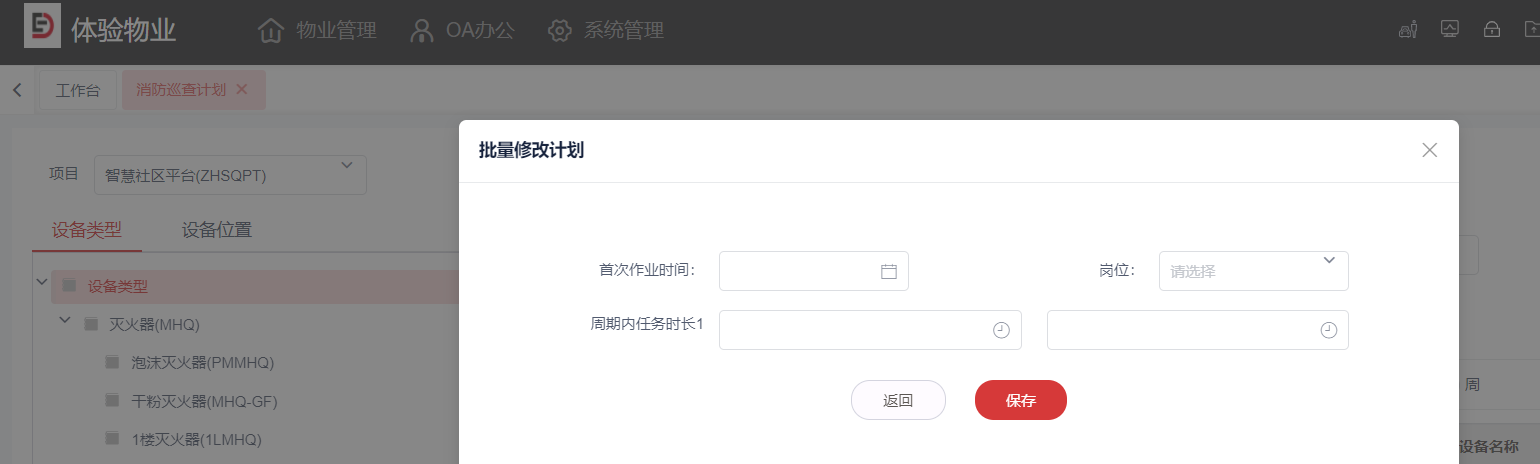Click the 保存 button
Viewport: 1540px width, 464px height.
[1020, 400]
